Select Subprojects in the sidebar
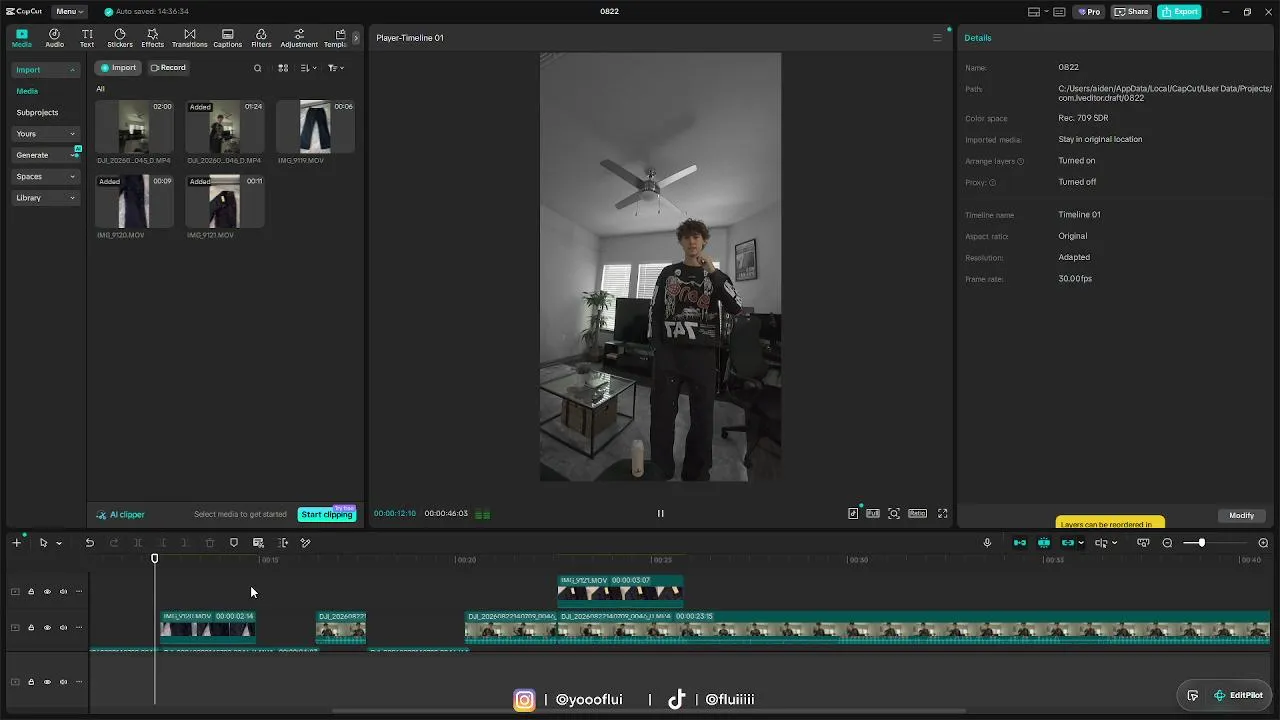 tap(37, 113)
